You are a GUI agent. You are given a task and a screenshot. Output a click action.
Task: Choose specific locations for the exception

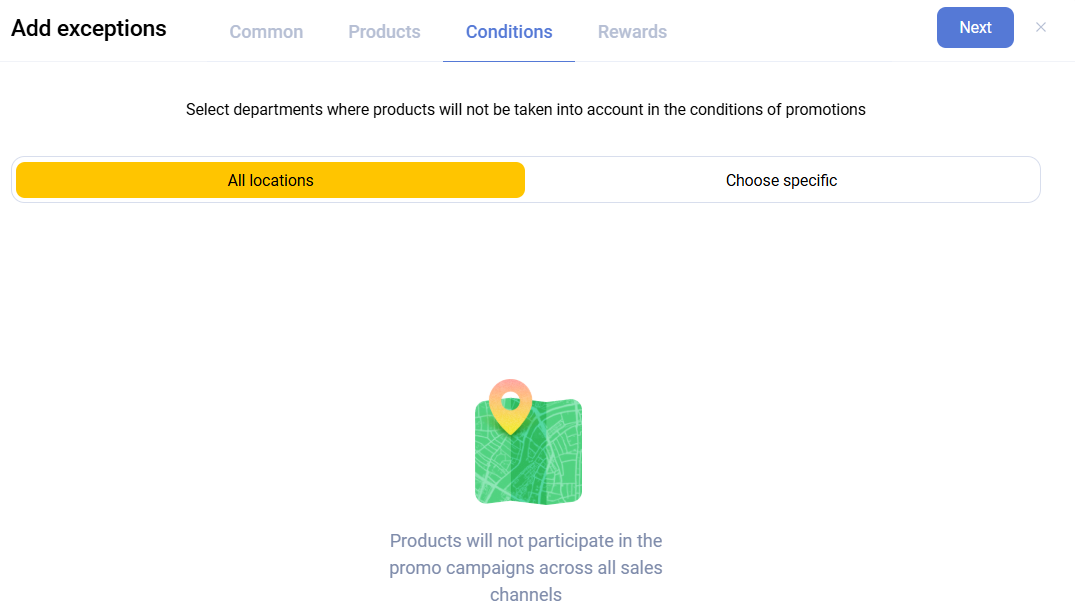(x=781, y=180)
